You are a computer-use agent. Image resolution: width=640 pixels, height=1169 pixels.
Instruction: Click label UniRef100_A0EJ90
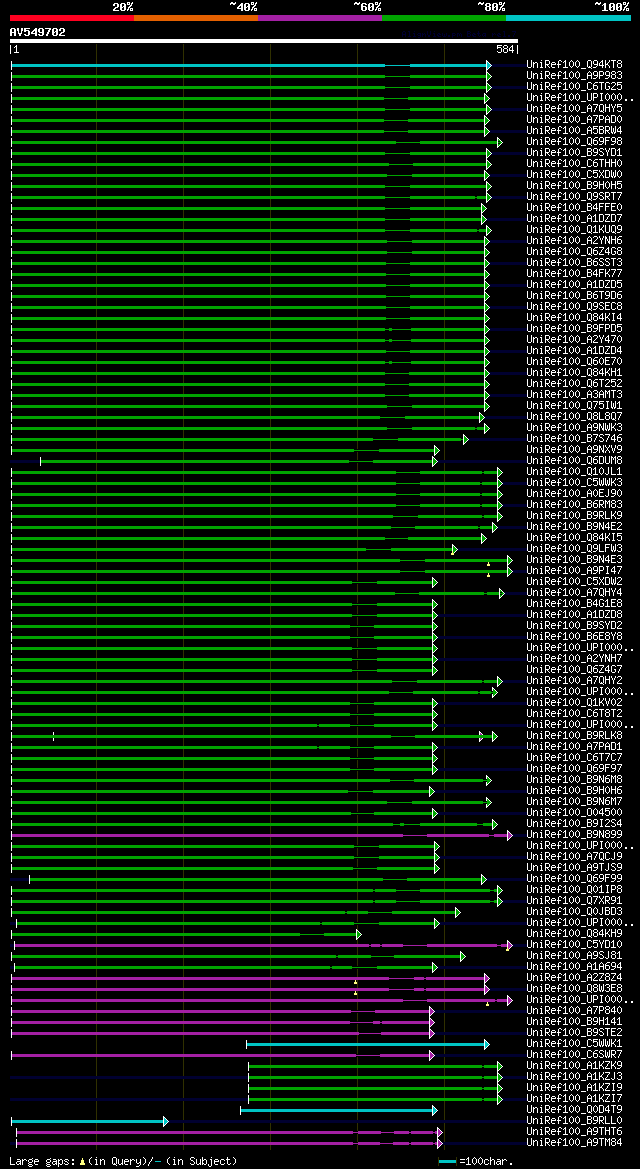coord(574,494)
